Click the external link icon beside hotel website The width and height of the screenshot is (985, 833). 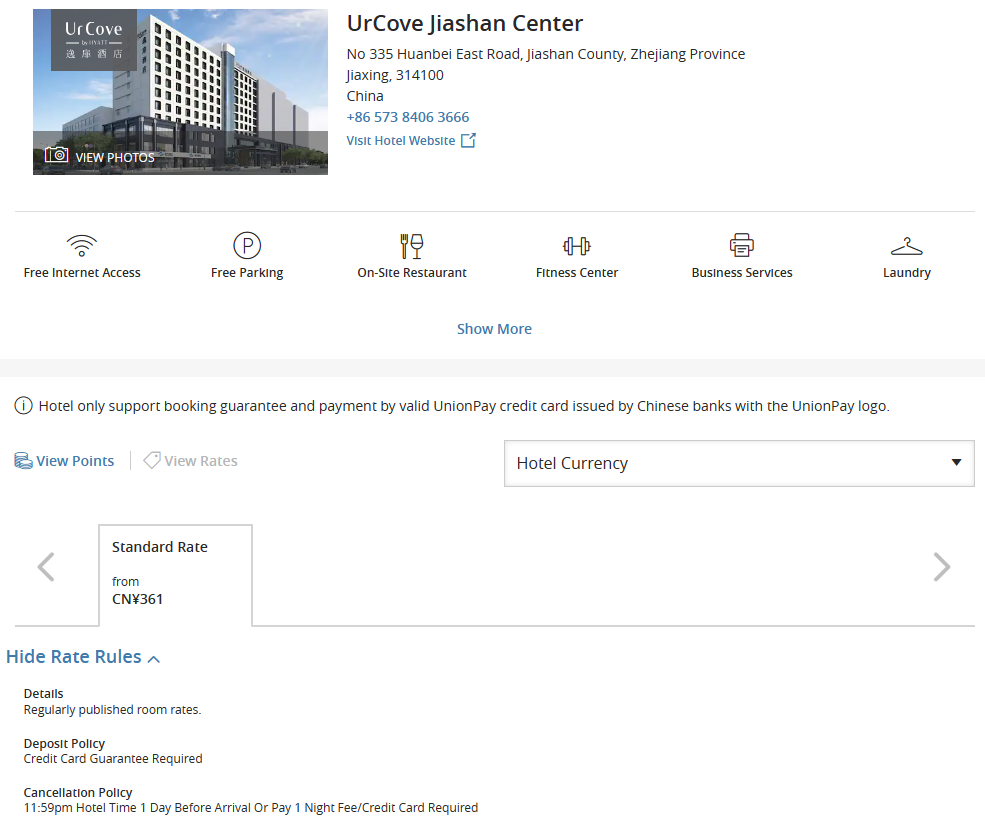pos(468,141)
